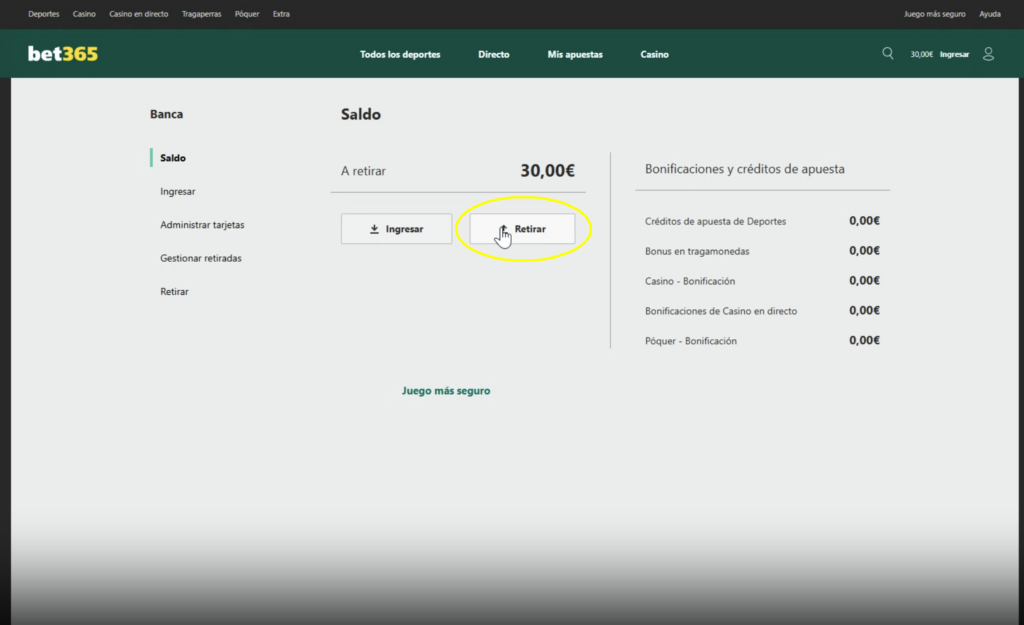Click Ingresar in the header

click(x=954, y=54)
